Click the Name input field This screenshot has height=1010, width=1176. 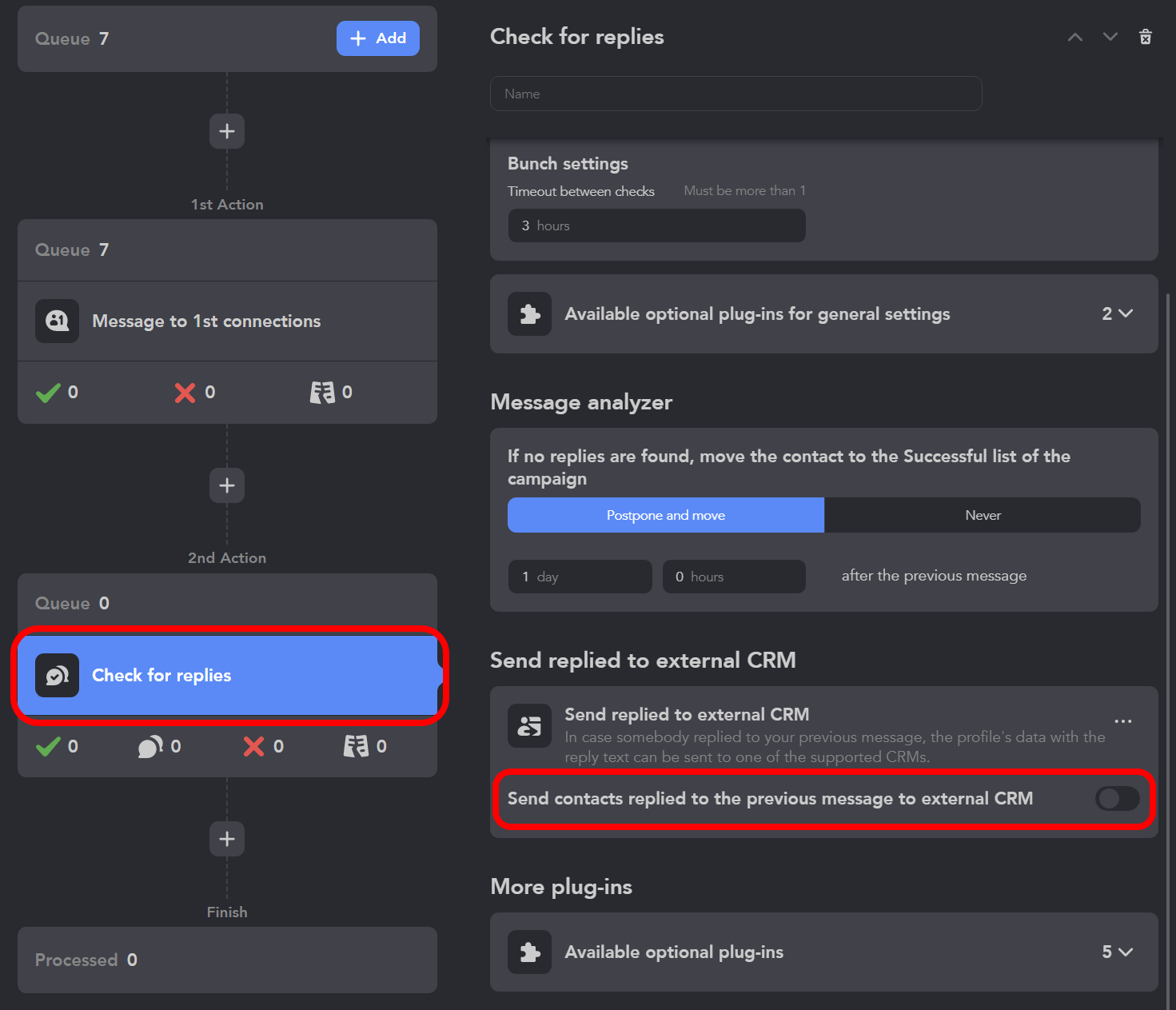coord(735,94)
